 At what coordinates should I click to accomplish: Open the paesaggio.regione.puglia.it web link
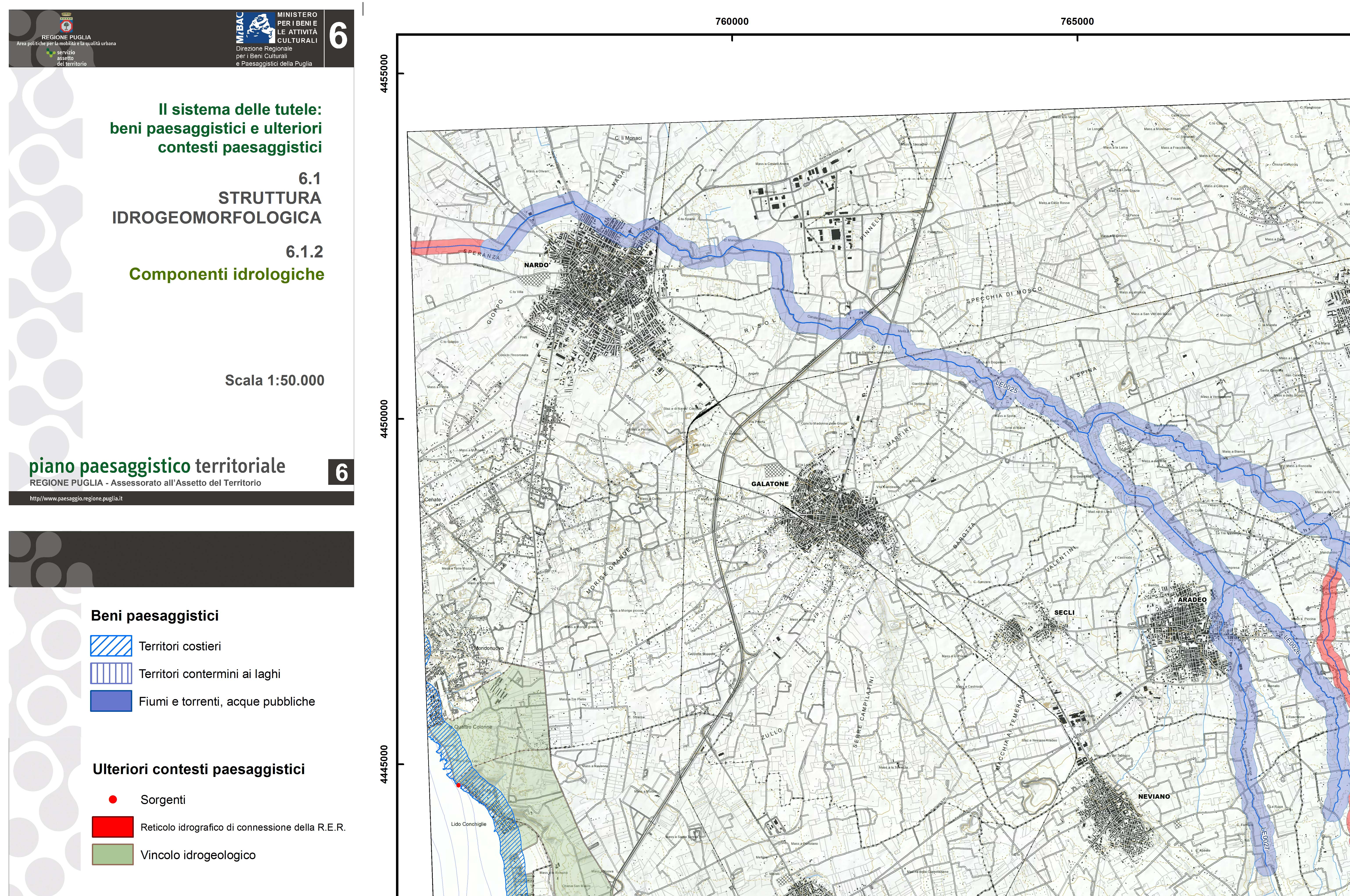pyautogui.click(x=76, y=498)
